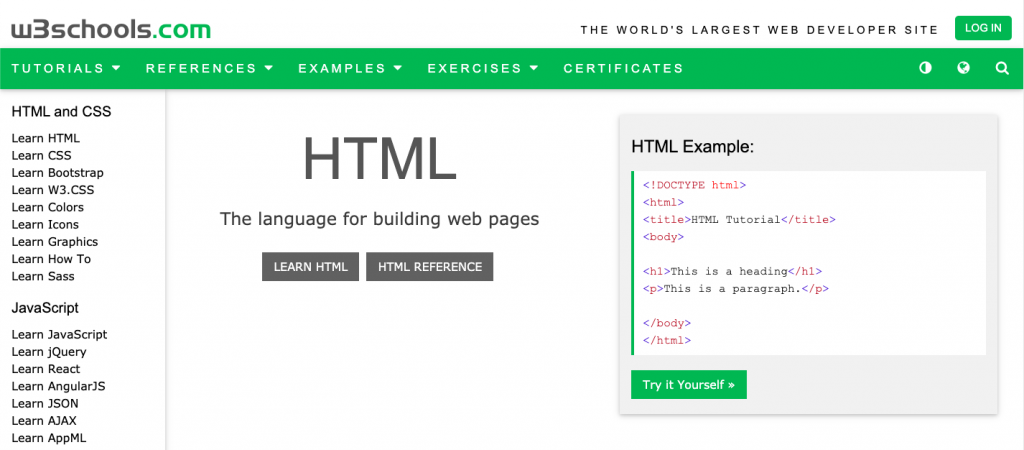
Task: Open the Learn React sidebar link
Action: (46, 369)
